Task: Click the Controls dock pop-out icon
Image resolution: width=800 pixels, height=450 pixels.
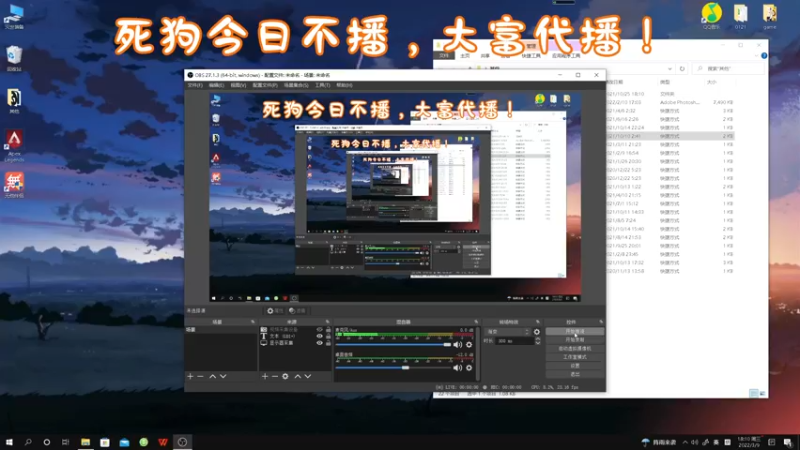Action: 601,322
